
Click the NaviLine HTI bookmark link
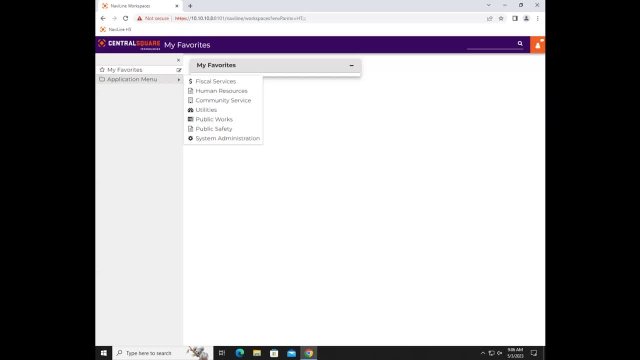pyautogui.click(x=116, y=29)
